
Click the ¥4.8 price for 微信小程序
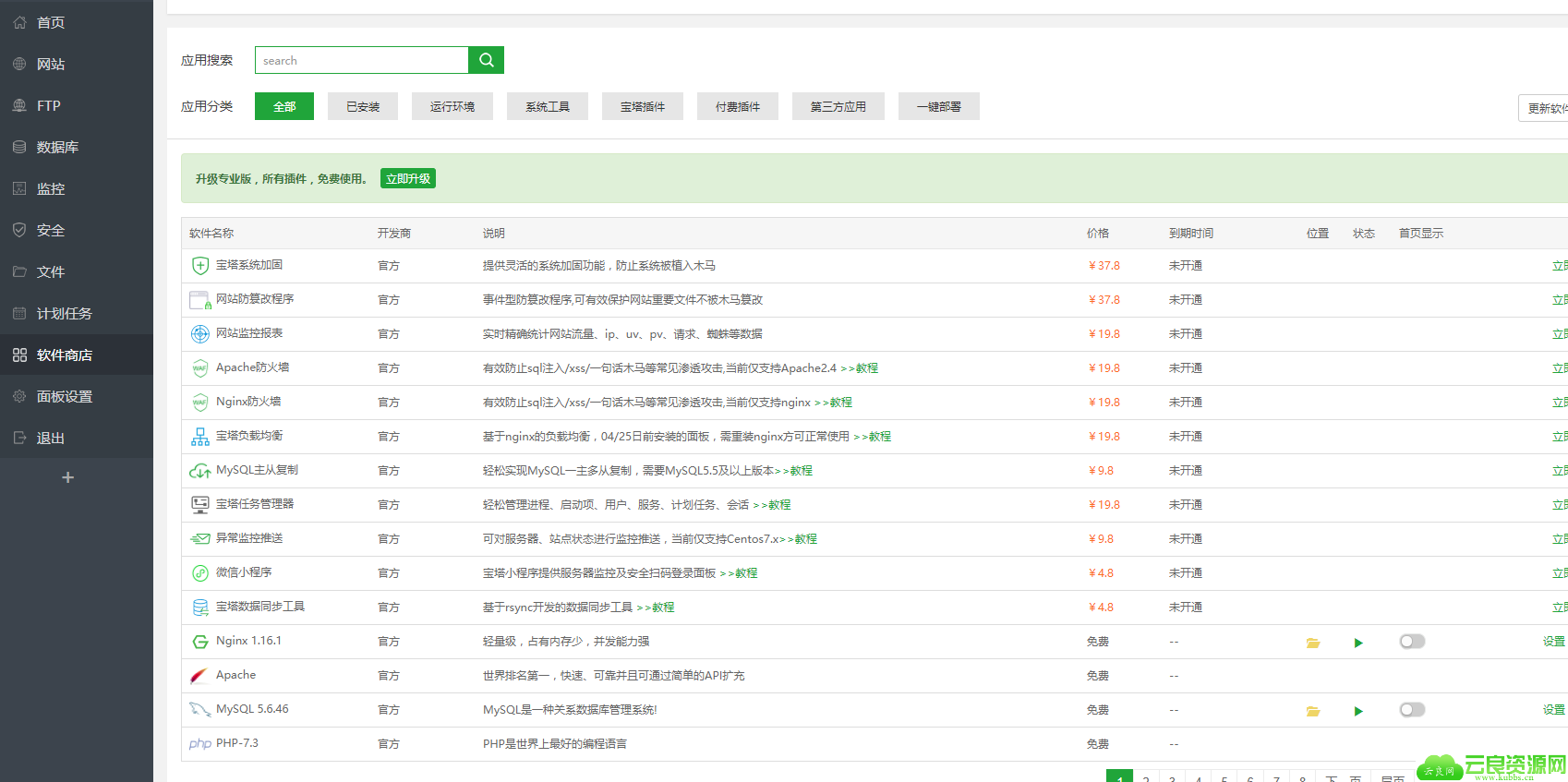click(1101, 573)
